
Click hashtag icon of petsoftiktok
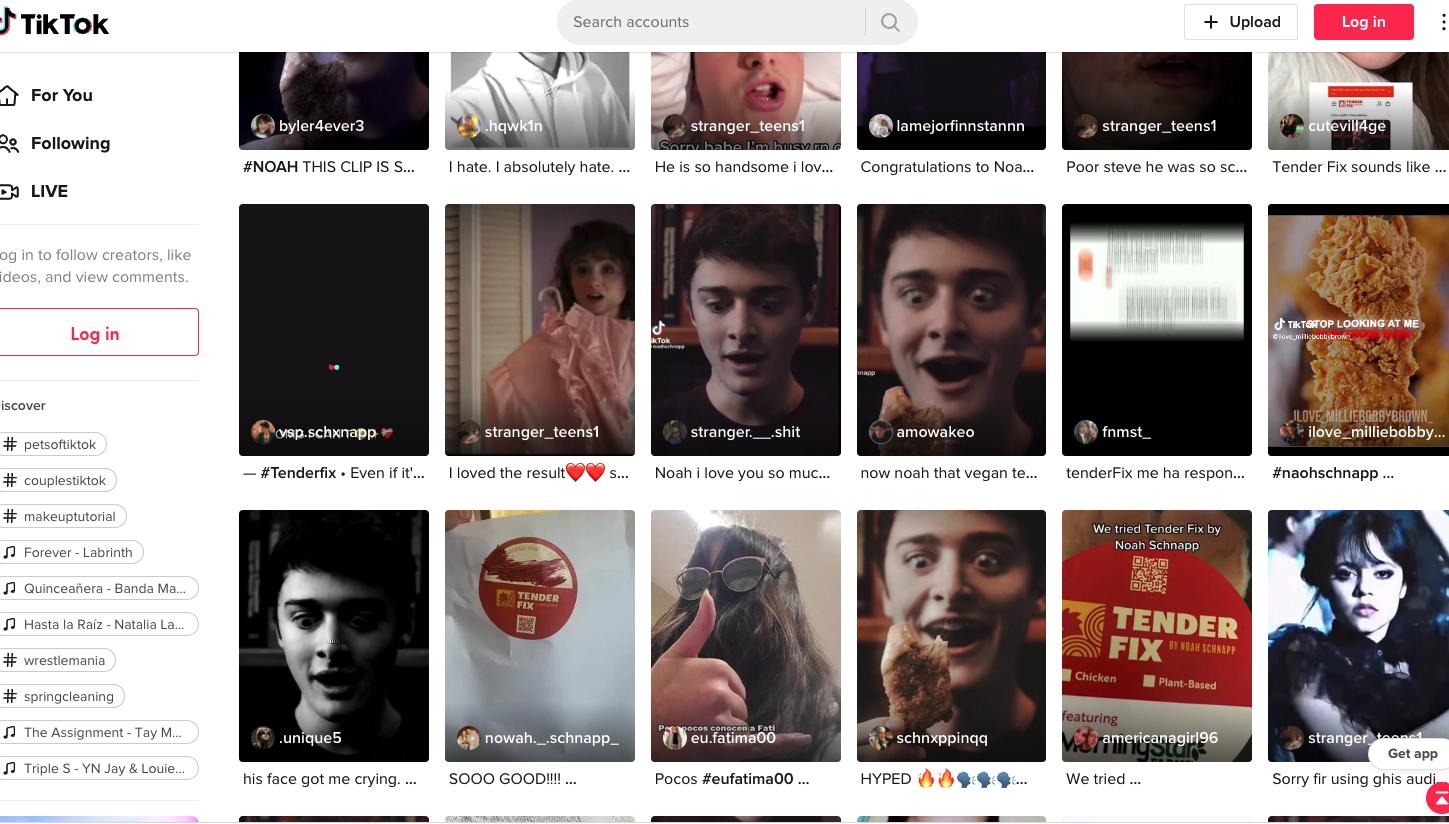[10, 445]
